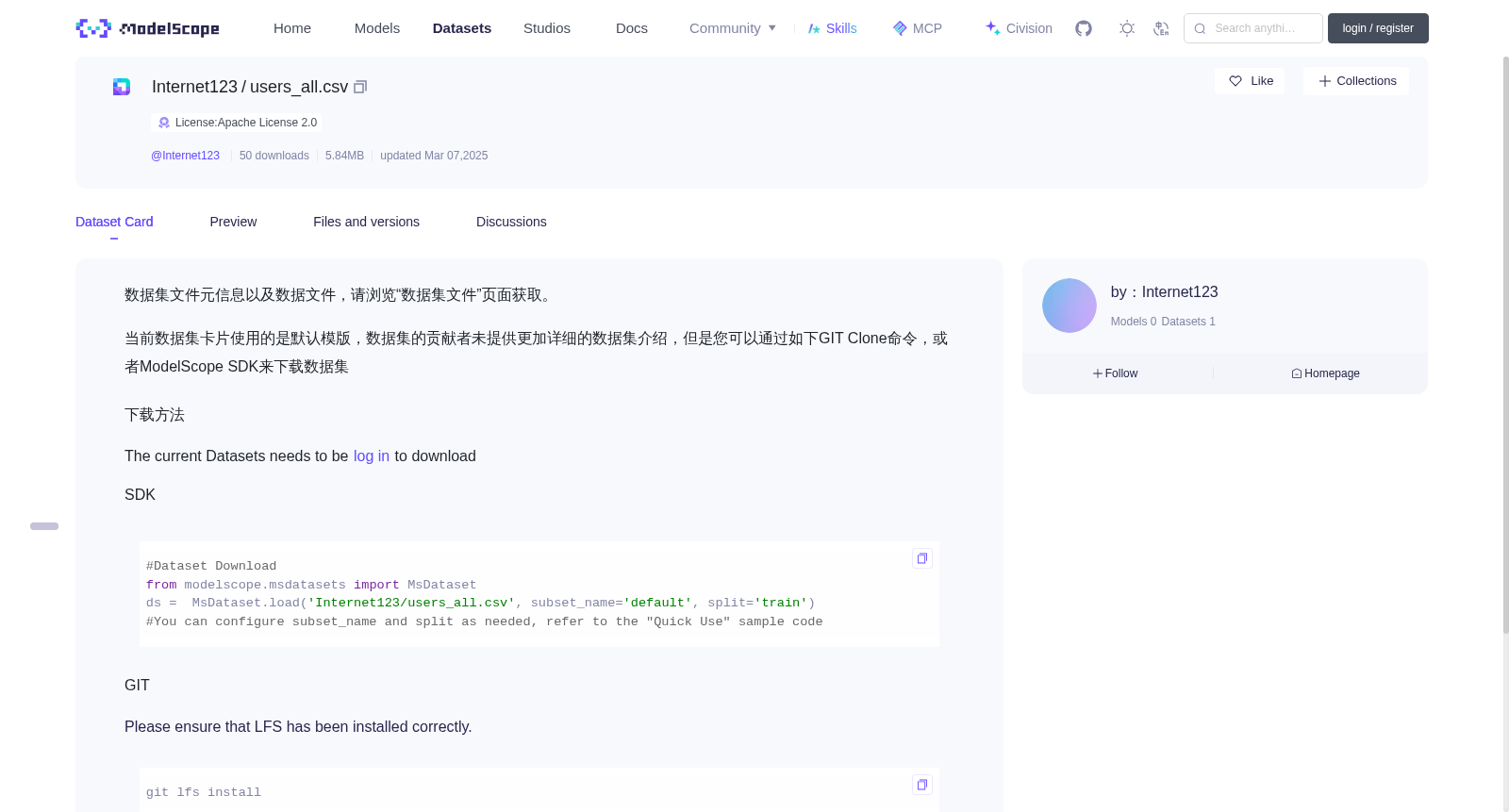The width and height of the screenshot is (1509, 812).
Task: Click the '5.84MB' size text
Action: (344, 156)
